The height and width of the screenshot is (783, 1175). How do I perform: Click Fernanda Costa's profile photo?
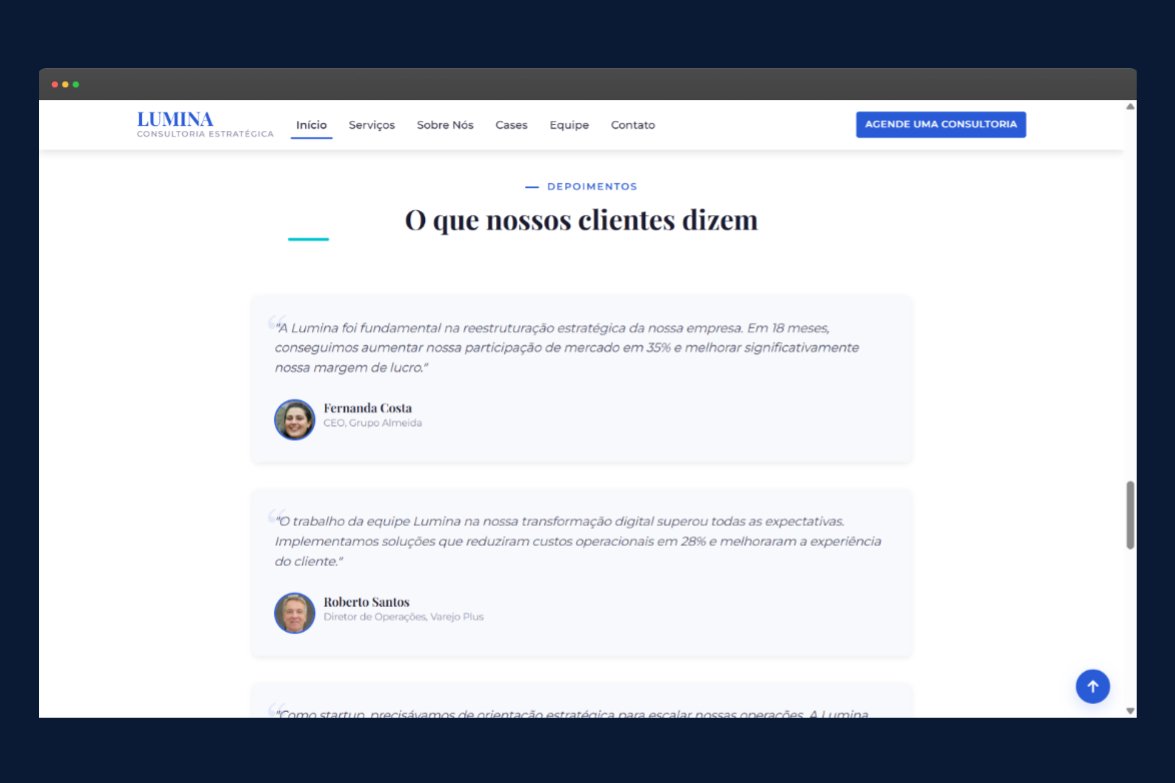click(294, 419)
